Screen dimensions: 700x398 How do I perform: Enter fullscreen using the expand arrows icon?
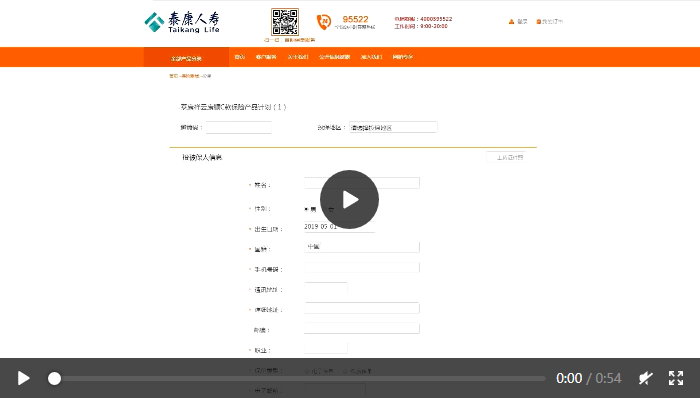click(x=676, y=378)
